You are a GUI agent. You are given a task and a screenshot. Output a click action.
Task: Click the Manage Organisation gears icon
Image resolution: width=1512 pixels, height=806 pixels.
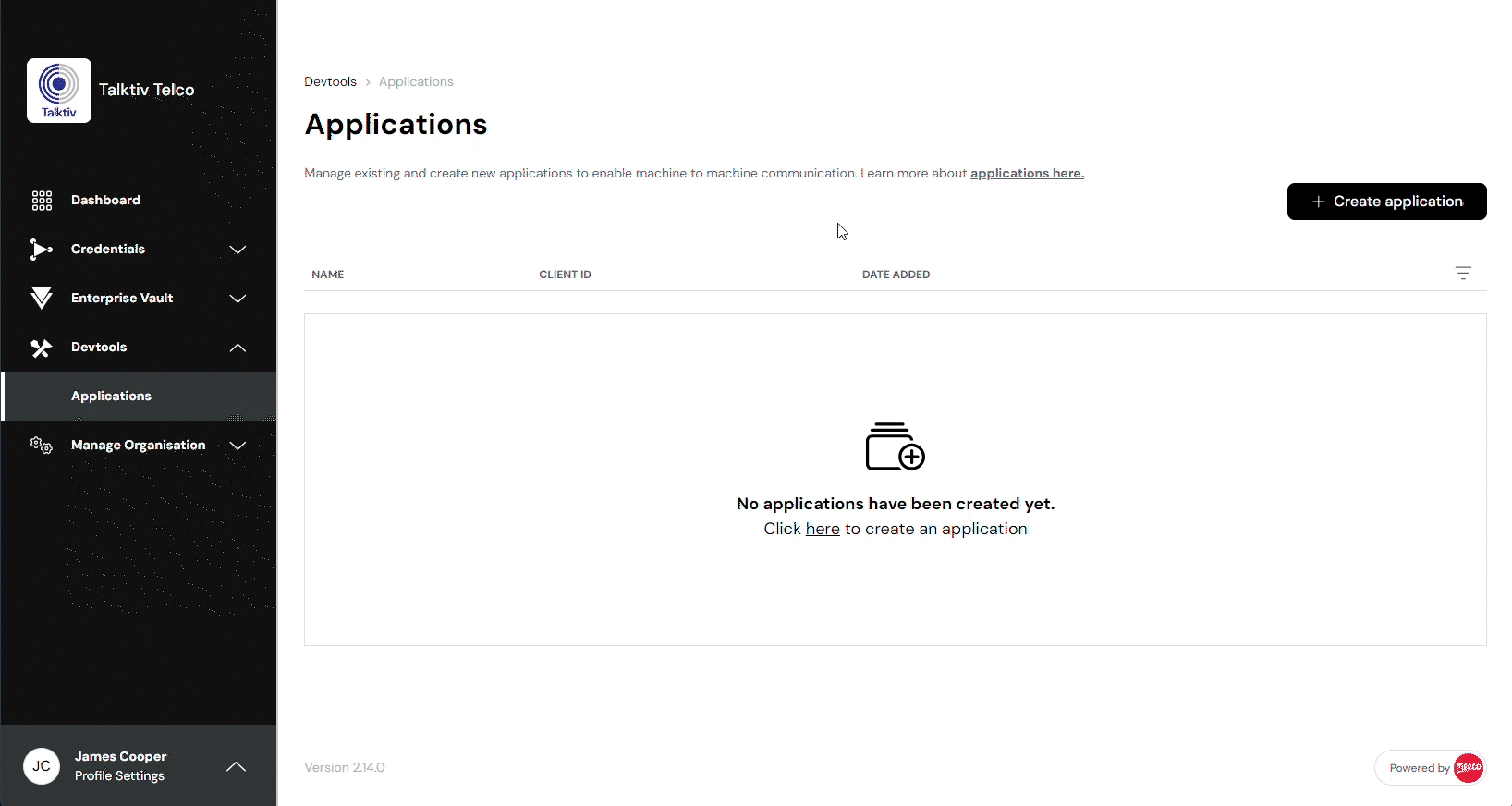(x=42, y=446)
